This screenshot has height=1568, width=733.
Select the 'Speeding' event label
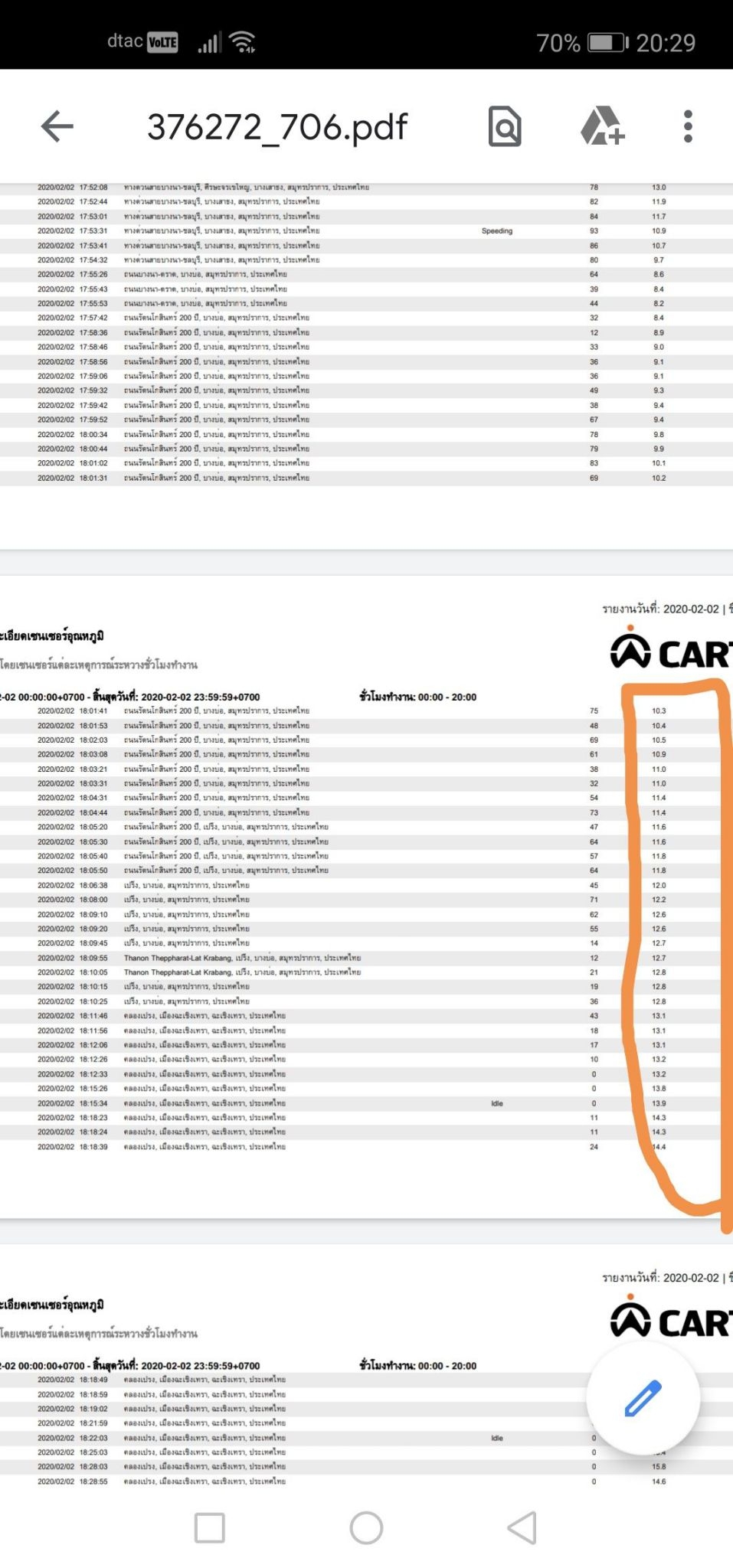click(x=497, y=230)
